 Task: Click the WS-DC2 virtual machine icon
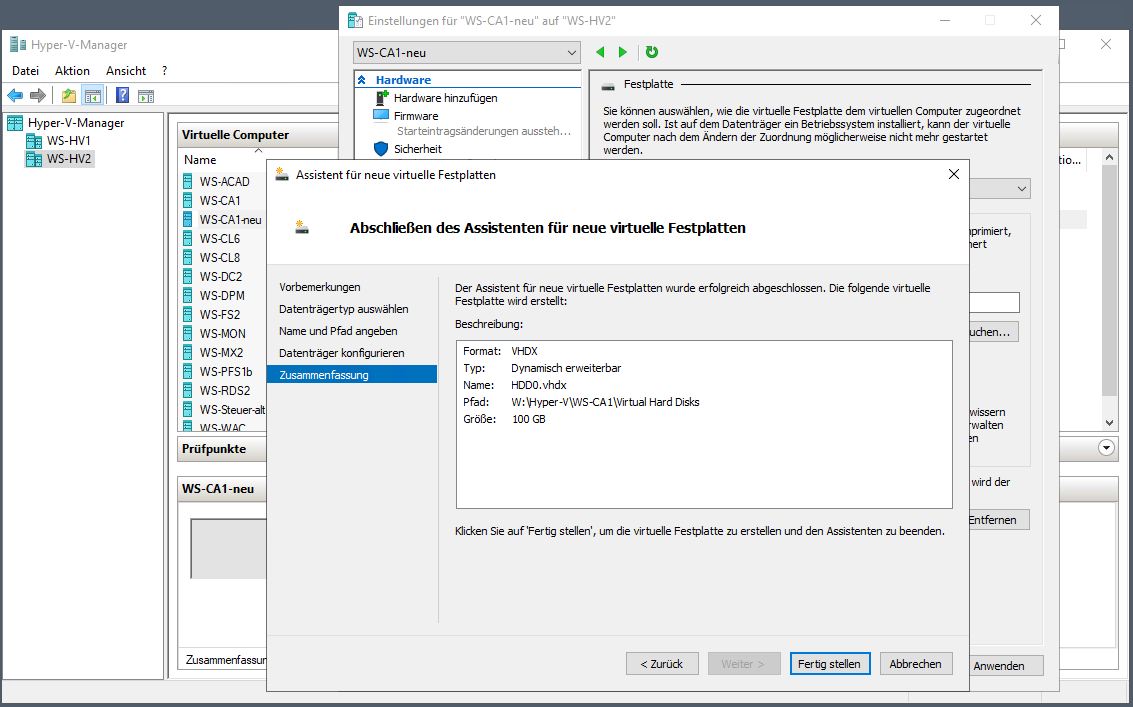tap(188, 276)
